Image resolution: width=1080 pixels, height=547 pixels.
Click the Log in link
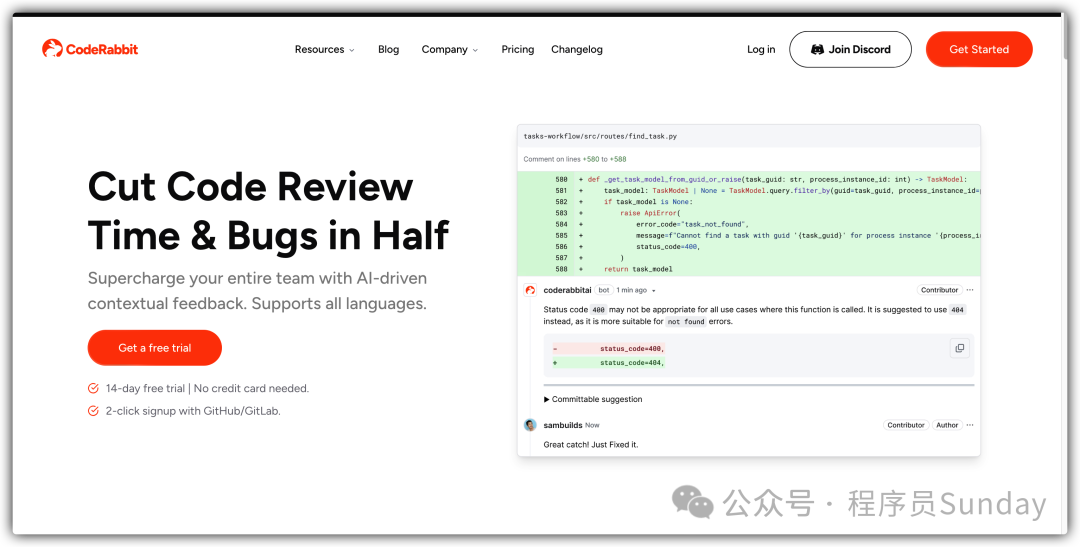click(x=761, y=50)
